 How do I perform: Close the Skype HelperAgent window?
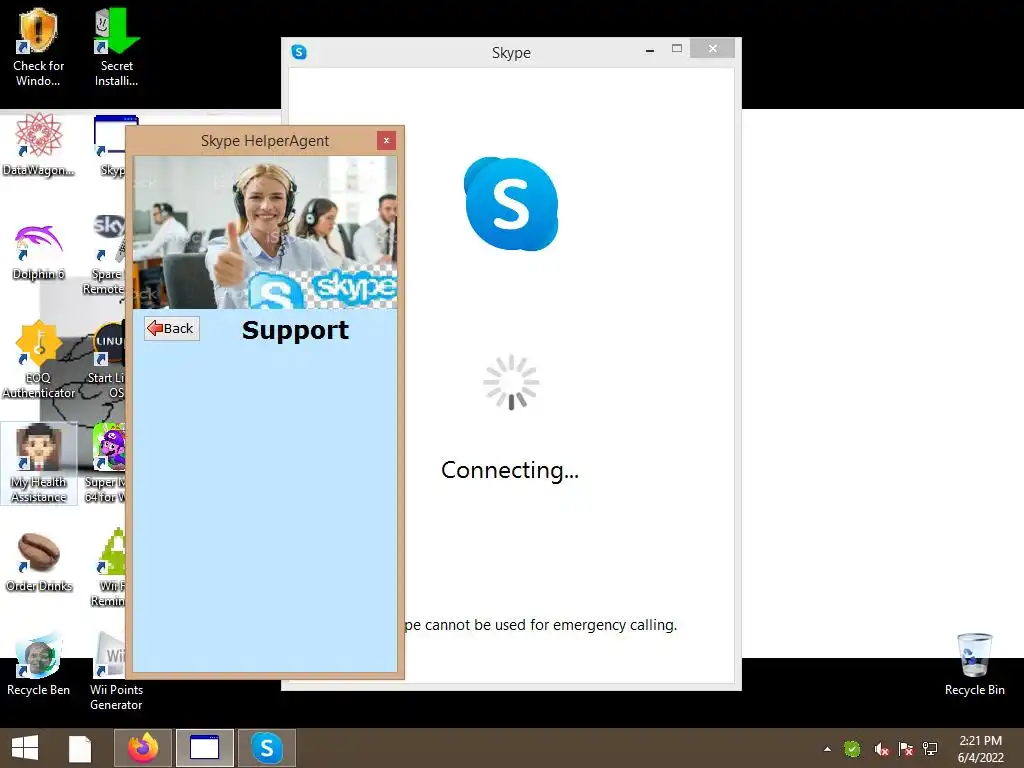pos(386,140)
